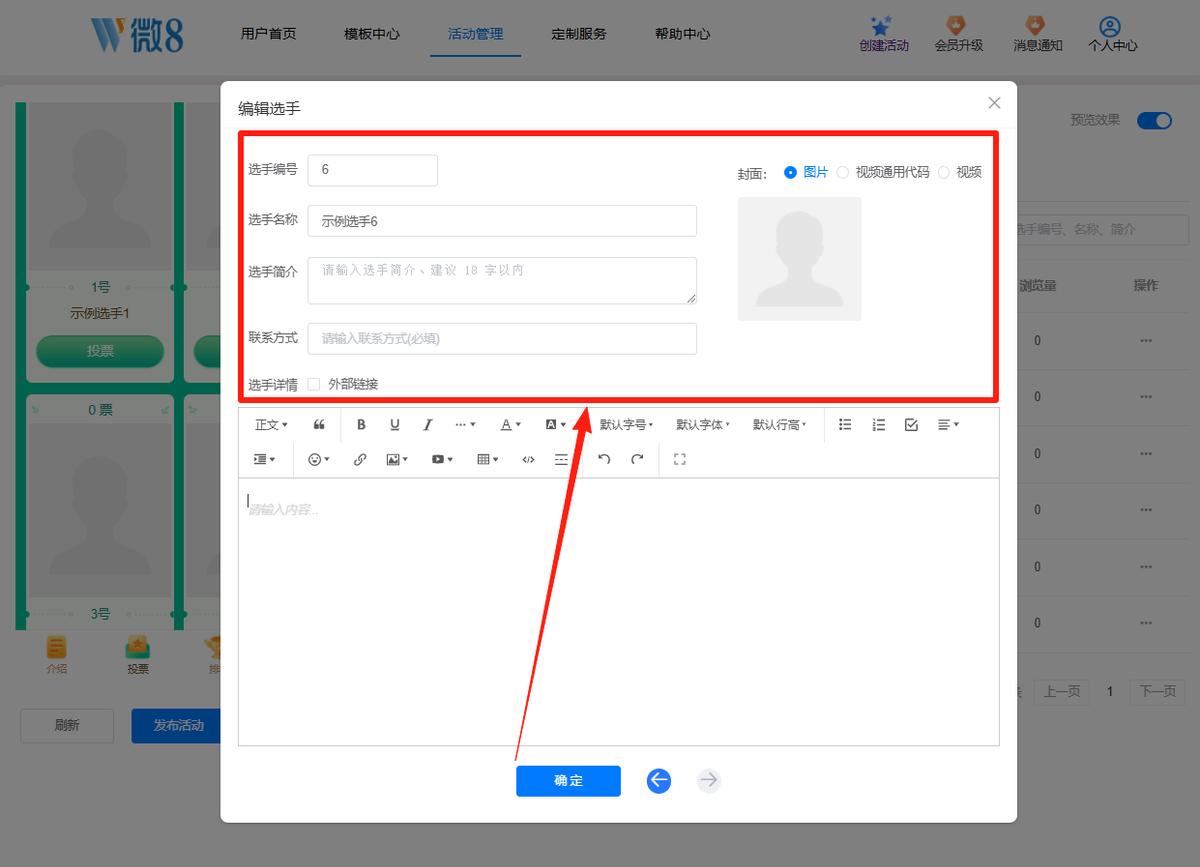The image size is (1200, 867).
Task: Open the background highlight color picker
Action: [x=555, y=425]
